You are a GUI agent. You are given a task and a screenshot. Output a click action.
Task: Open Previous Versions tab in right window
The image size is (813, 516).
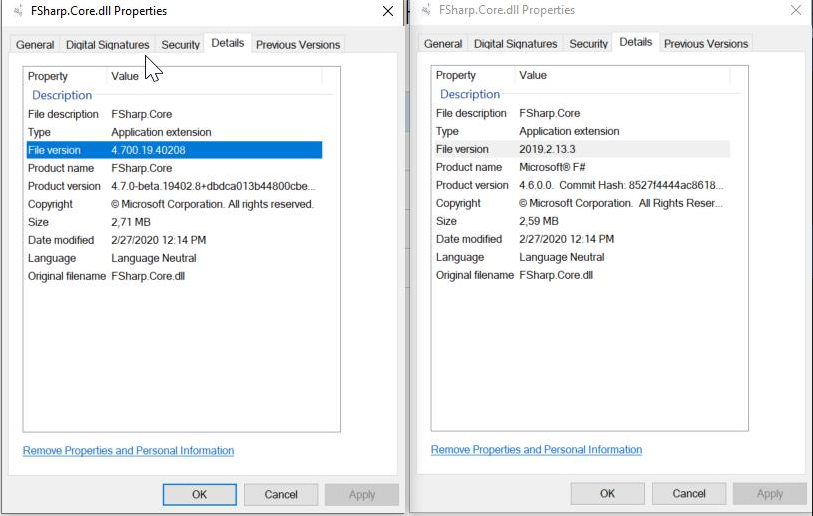click(x=706, y=44)
